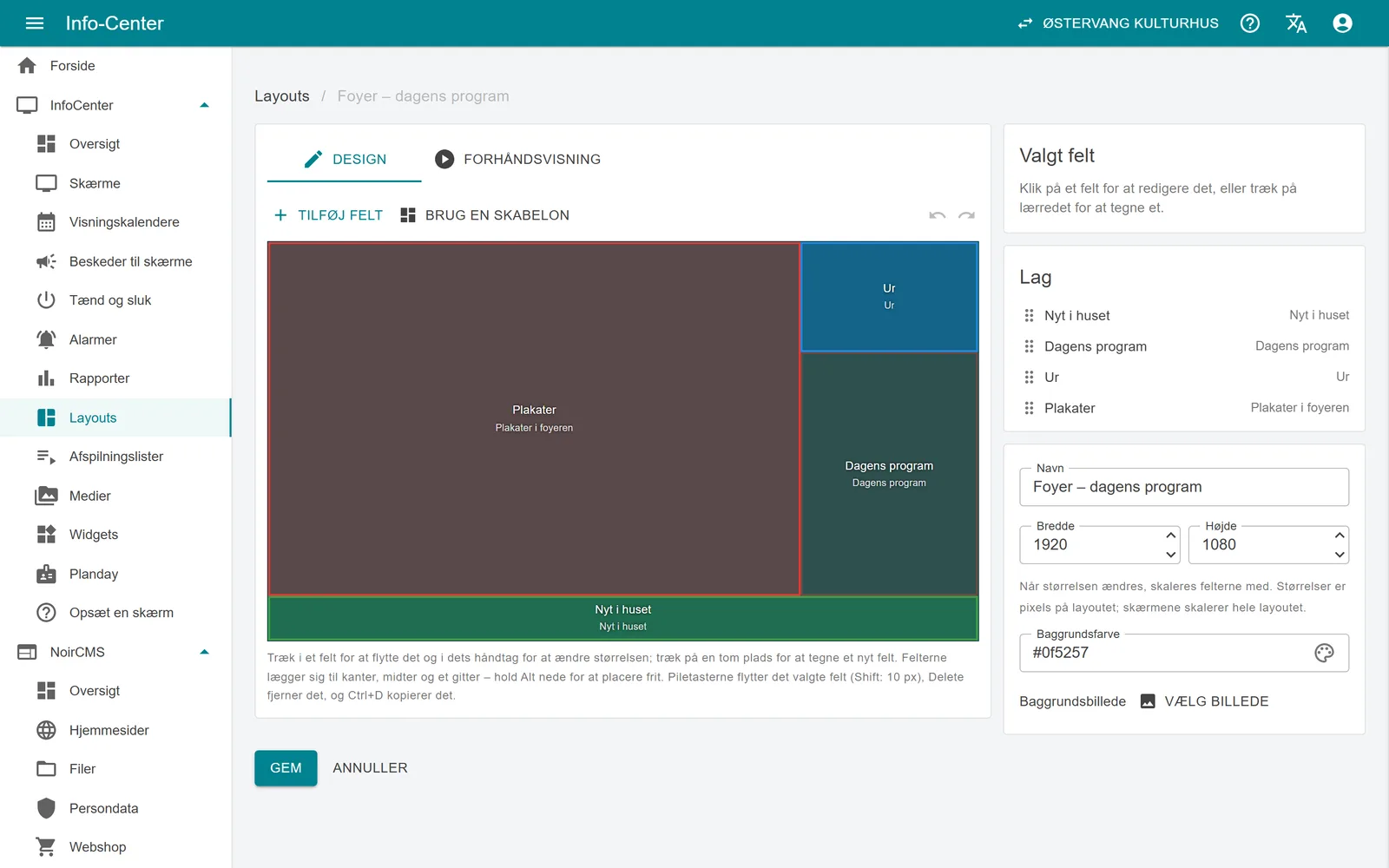The height and width of the screenshot is (868, 1389).
Task: Open the language translate icon
Action: [1296, 23]
